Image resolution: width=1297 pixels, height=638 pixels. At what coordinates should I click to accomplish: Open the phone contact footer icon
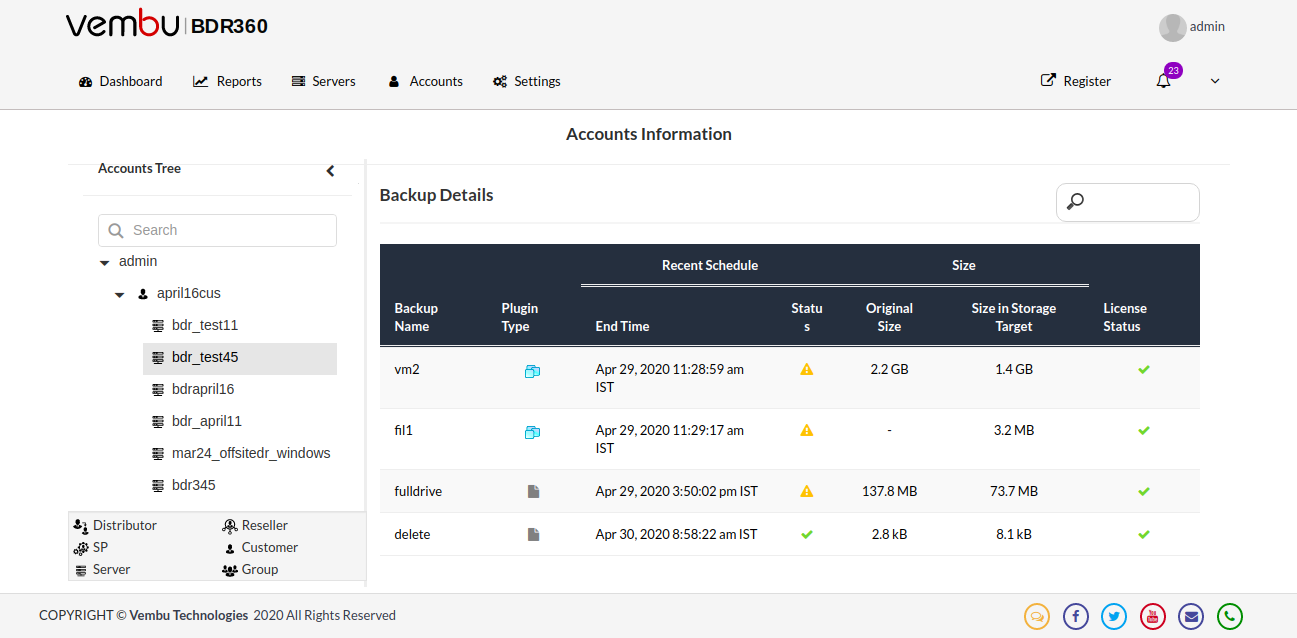coord(1230,616)
